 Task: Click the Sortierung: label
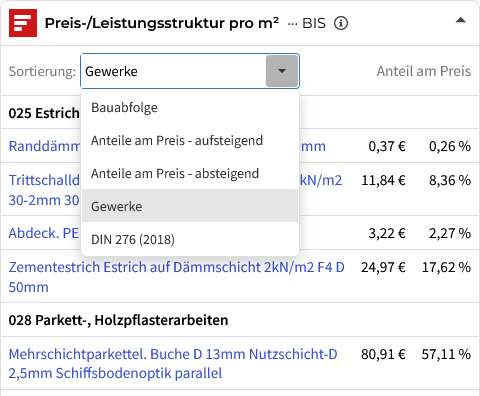[x=42, y=71]
